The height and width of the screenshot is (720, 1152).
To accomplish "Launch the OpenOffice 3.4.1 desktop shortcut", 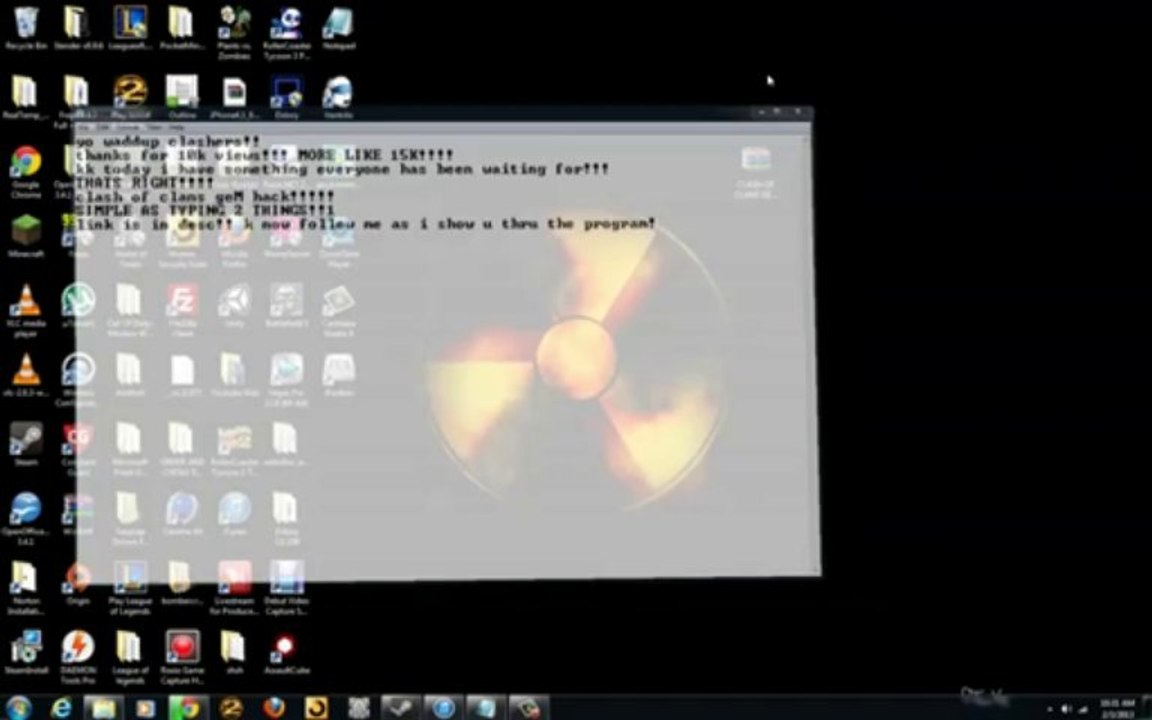I will pyautogui.click(x=26, y=518).
